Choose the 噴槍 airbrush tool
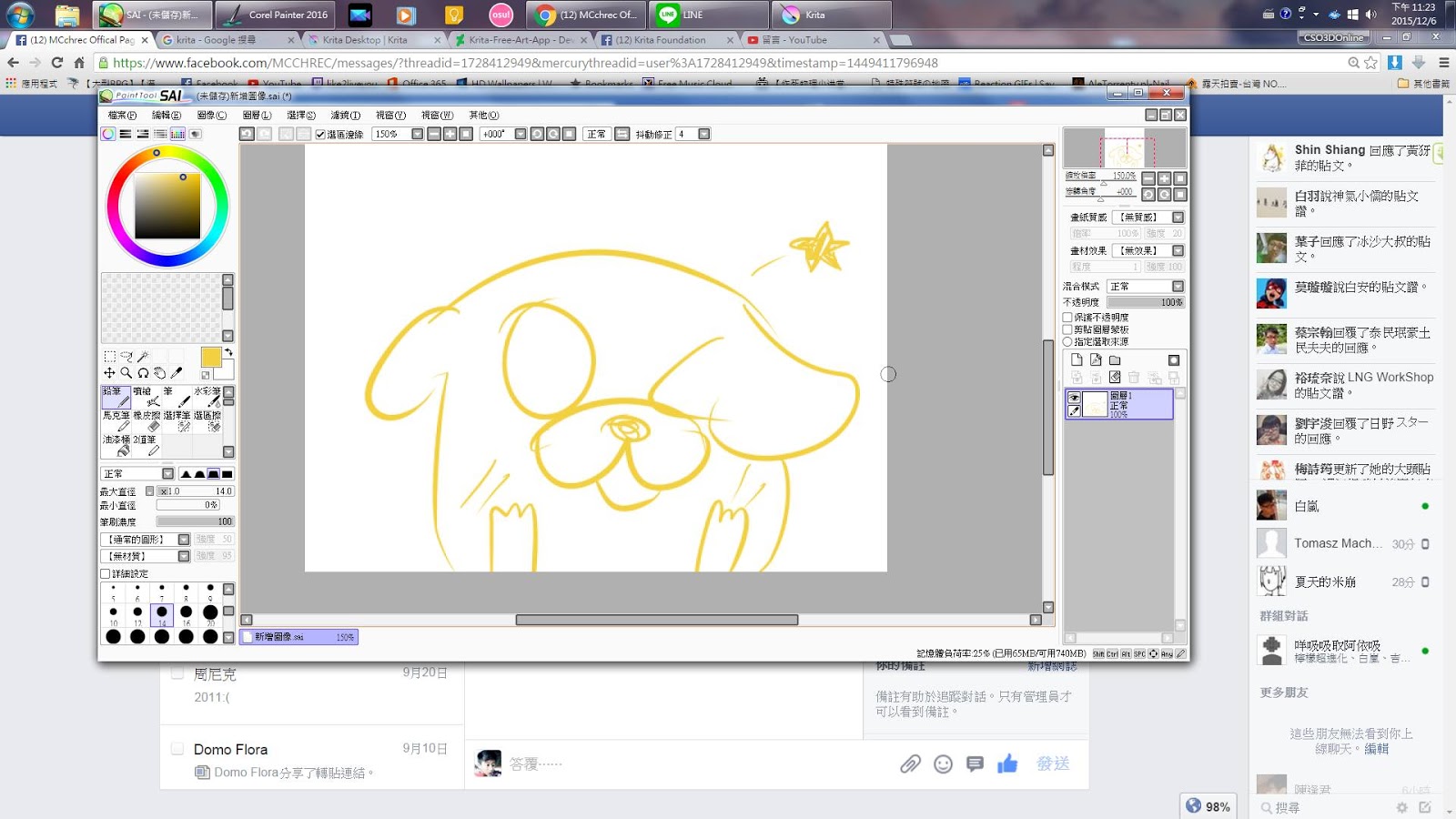 click(146, 397)
